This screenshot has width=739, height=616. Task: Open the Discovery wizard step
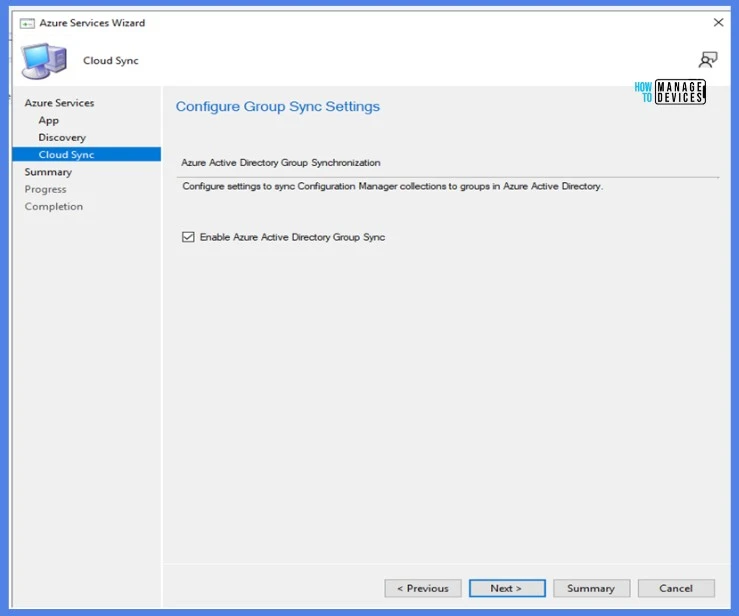click(x=62, y=137)
